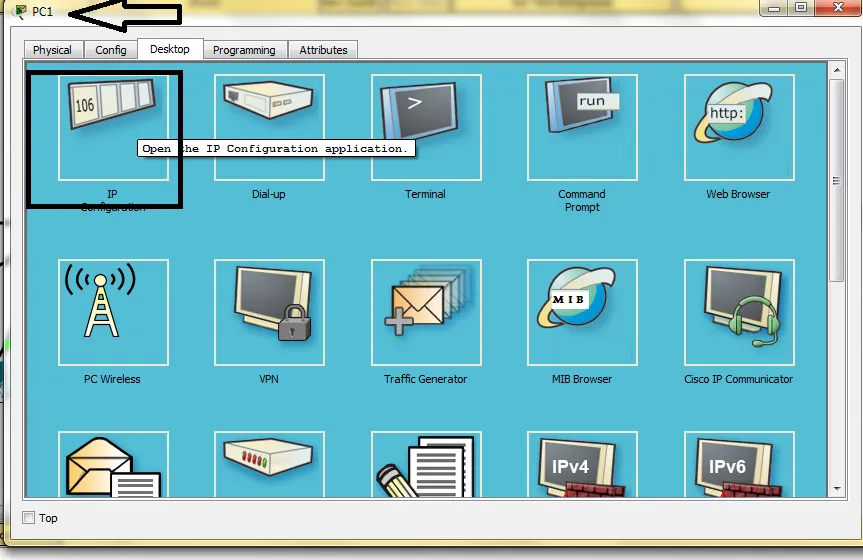
Task: Launch the Cisco IP Communicator application
Action: click(x=739, y=312)
